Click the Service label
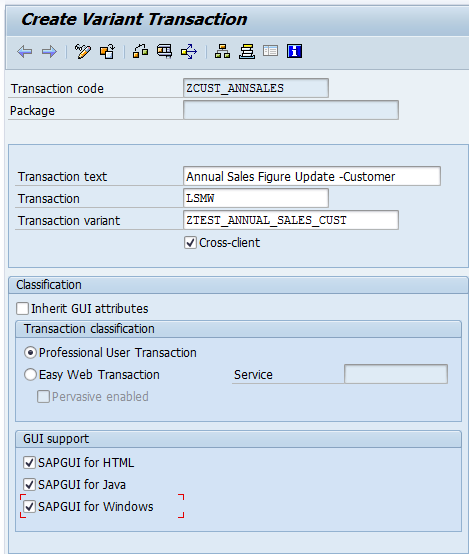The width and height of the screenshot is (469, 554). point(253,375)
